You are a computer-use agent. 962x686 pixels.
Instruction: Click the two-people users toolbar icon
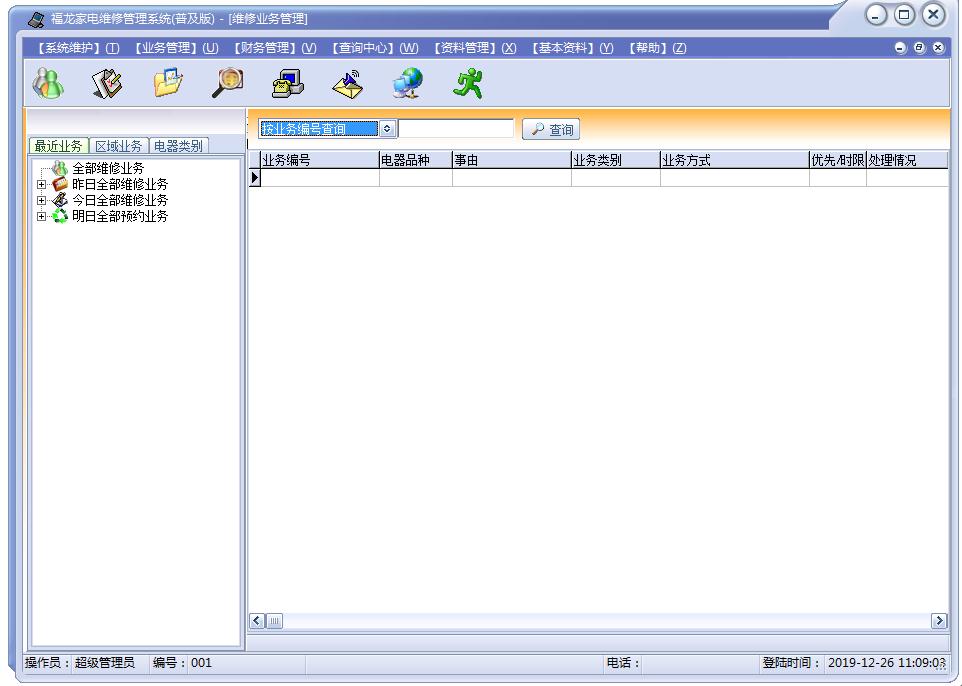point(48,83)
